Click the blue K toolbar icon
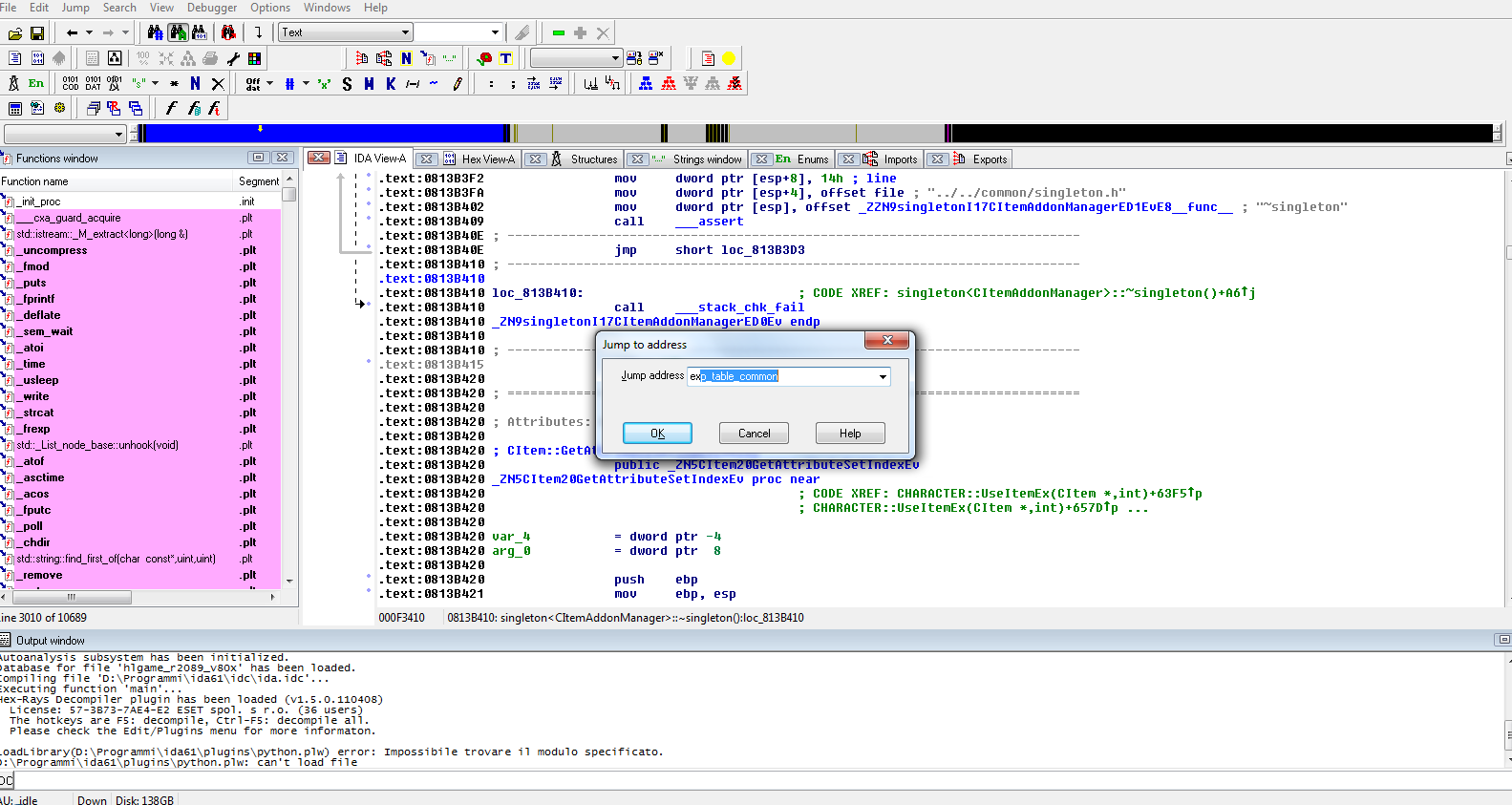The height and width of the screenshot is (805, 1512). (391, 84)
